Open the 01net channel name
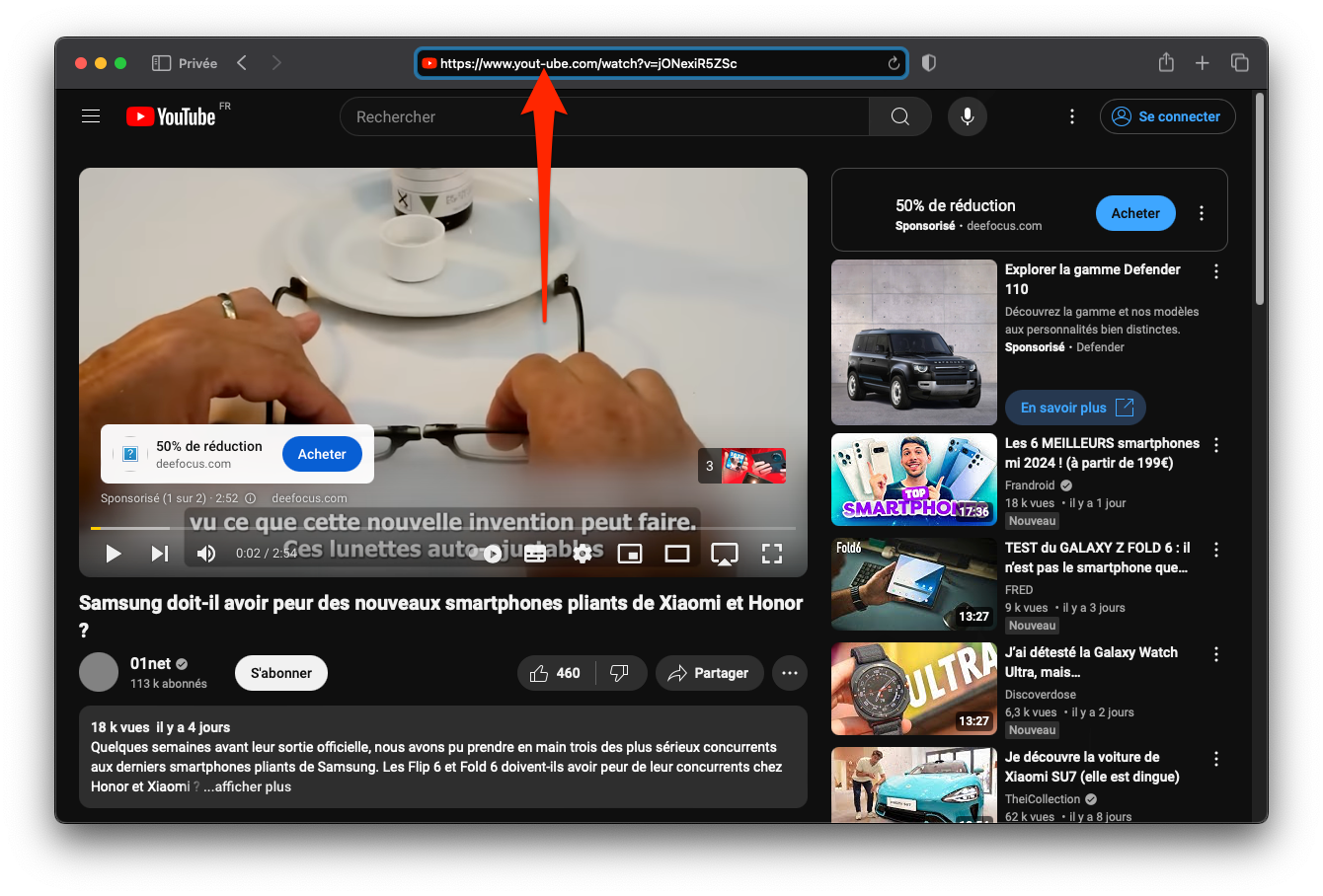The height and width of the screenshot is (896, 1323). (x=150, y=663)
